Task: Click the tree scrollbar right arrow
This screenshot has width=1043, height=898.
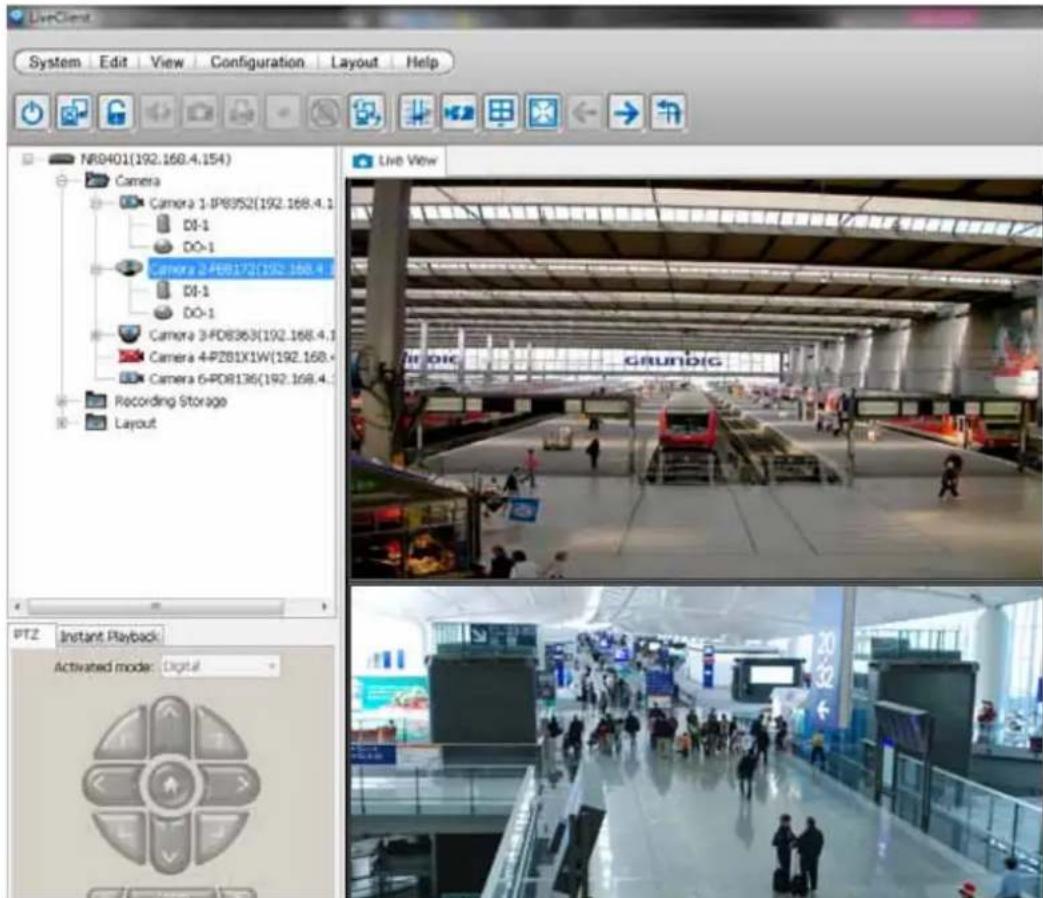Action: (x=325, y=606)
